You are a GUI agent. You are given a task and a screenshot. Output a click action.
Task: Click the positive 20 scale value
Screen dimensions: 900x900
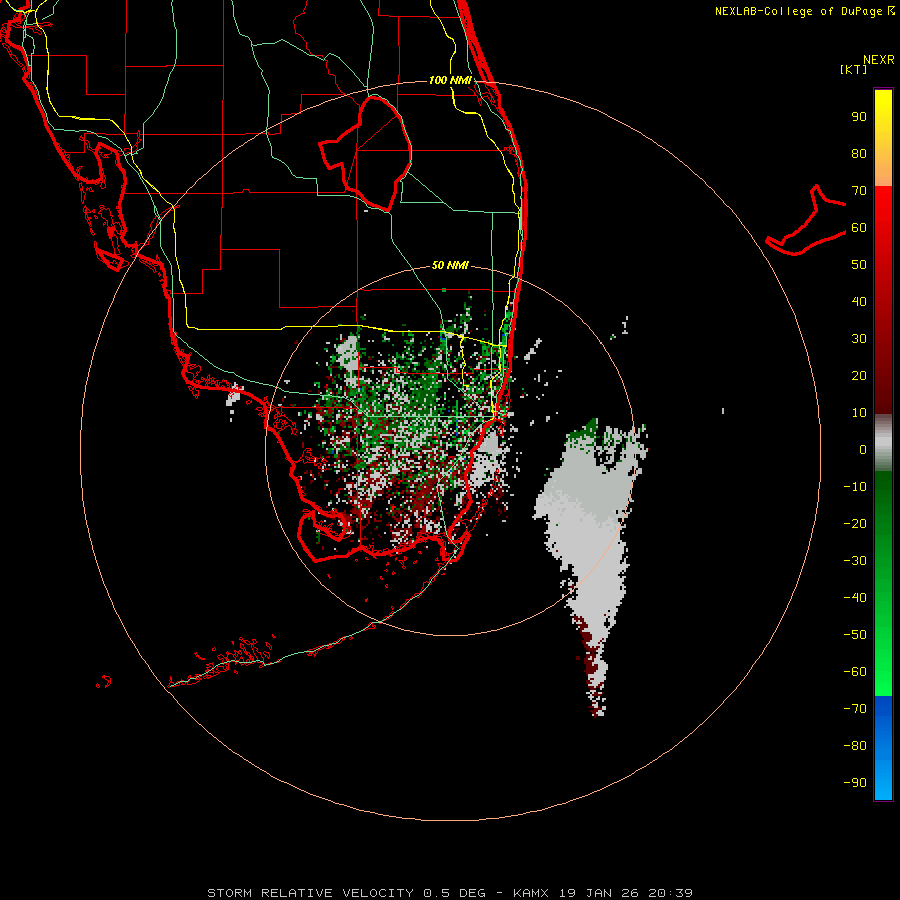click(859, 376)
